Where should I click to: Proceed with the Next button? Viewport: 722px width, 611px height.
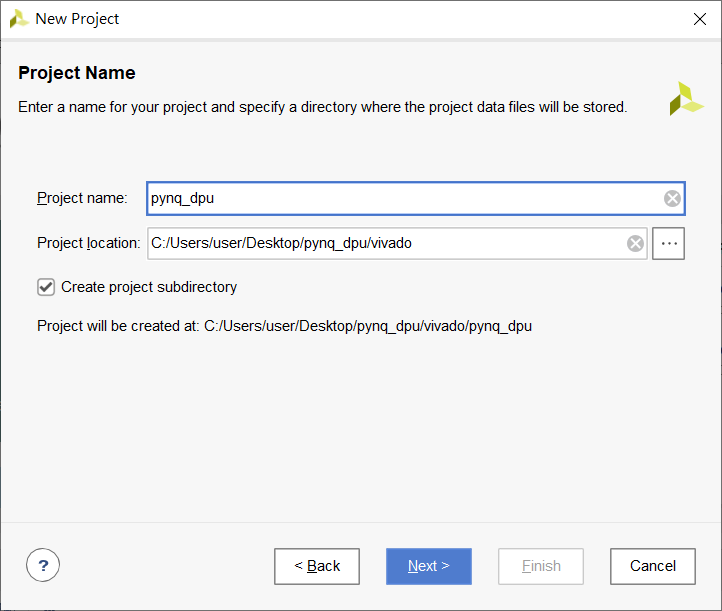point(429,566)
